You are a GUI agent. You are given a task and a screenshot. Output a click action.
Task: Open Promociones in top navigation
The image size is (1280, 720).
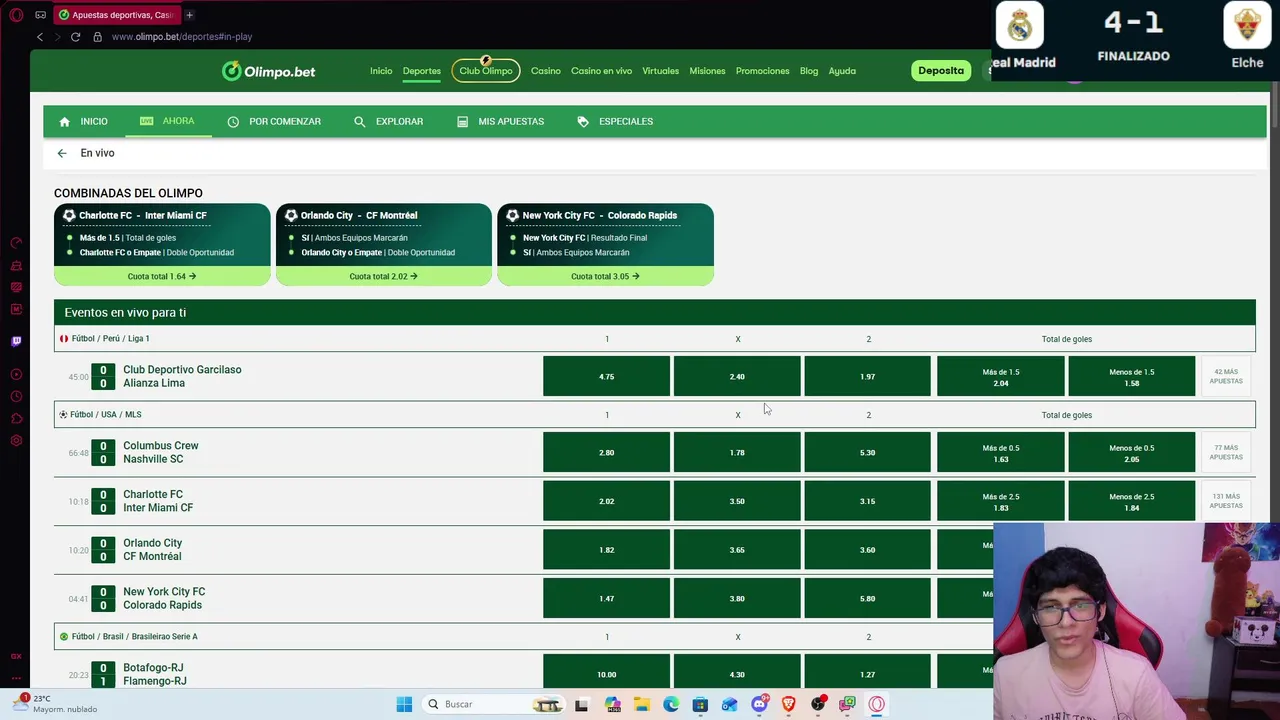click(762, 71)
